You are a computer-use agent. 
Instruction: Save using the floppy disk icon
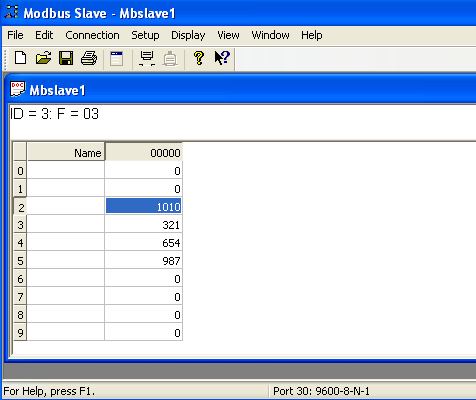(x=66, y=58)
